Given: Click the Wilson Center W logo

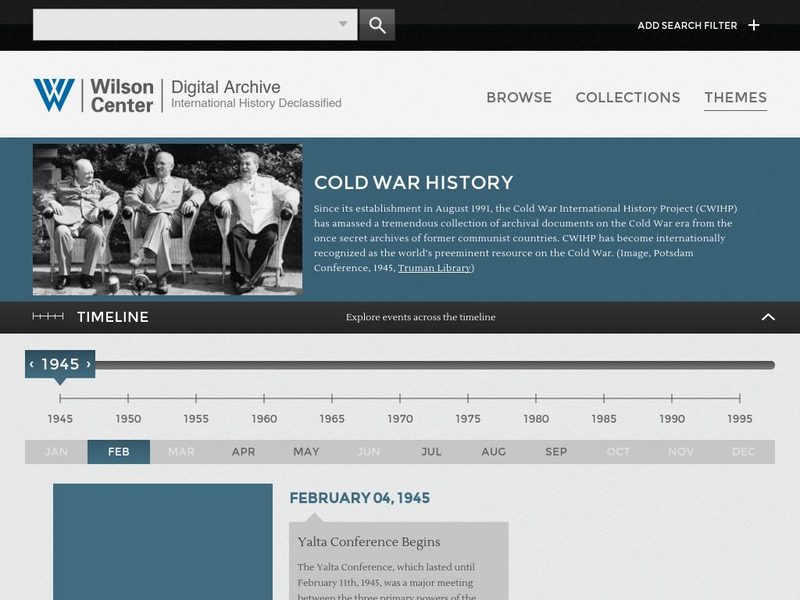Looking at the screenshot, I should 54,95.
